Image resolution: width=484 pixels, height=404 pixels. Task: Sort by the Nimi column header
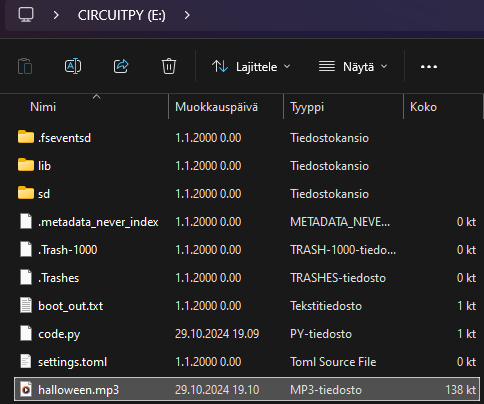click(43, 107)
